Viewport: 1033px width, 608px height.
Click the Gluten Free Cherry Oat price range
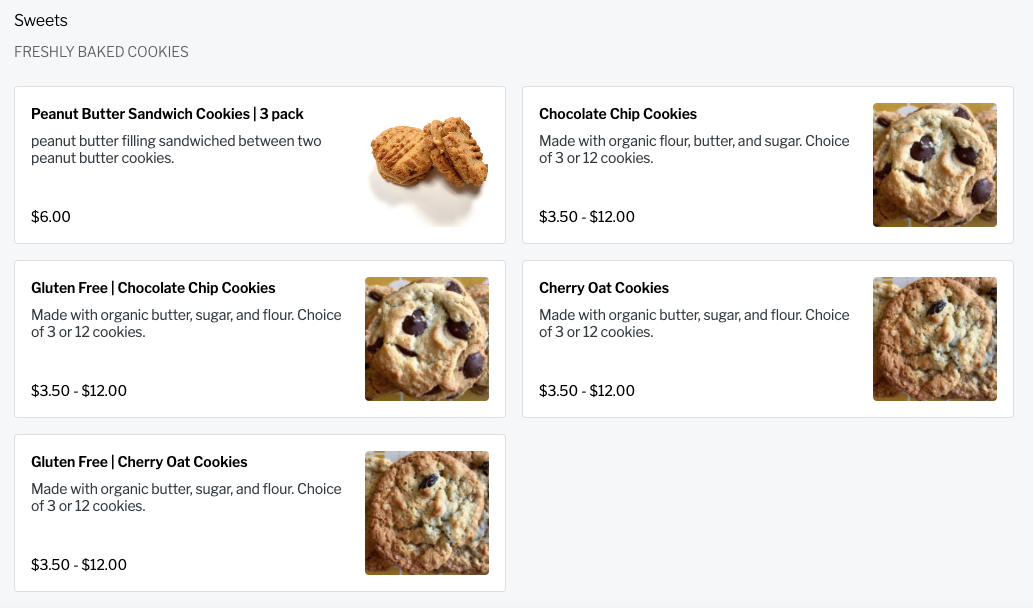point(79,565)
